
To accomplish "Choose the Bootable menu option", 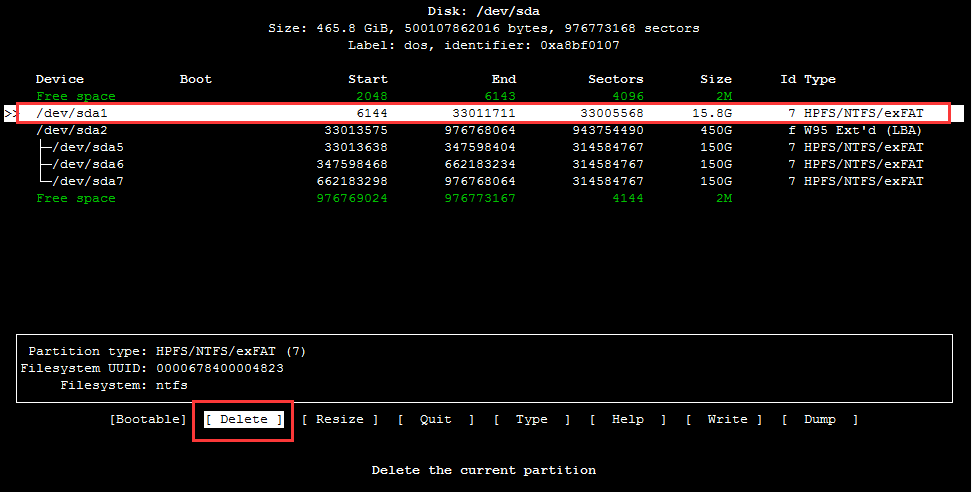I will (x=148, y=420).
